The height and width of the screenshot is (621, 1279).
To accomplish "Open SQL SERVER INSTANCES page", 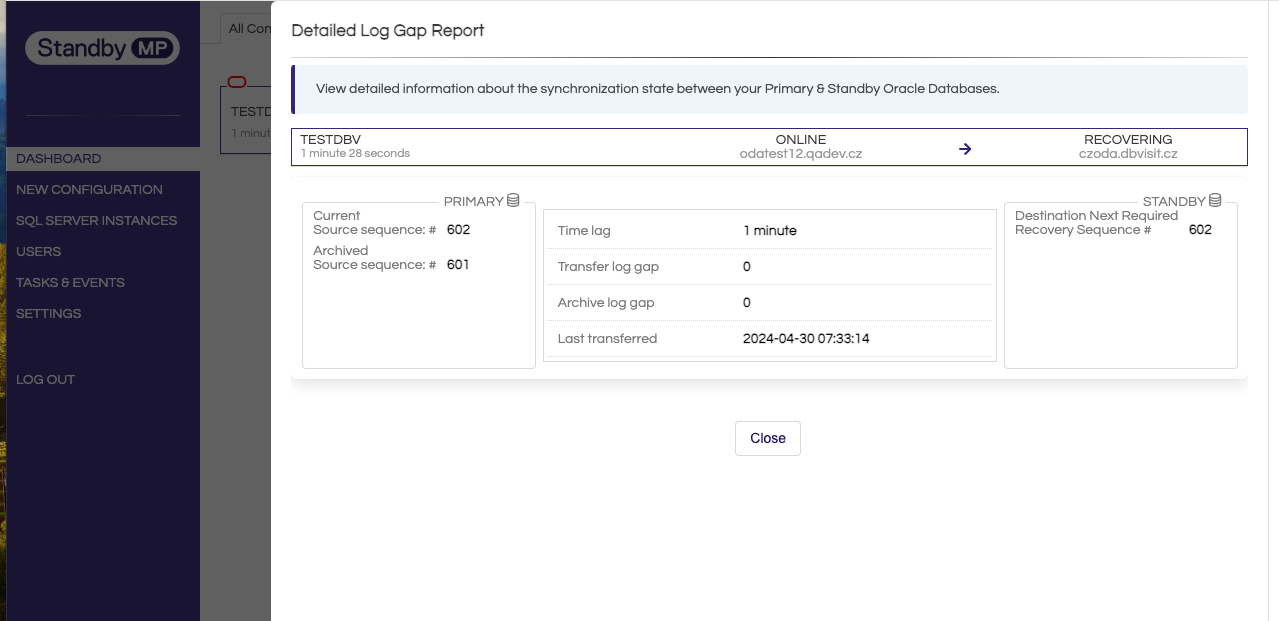I will pos(96,220).
